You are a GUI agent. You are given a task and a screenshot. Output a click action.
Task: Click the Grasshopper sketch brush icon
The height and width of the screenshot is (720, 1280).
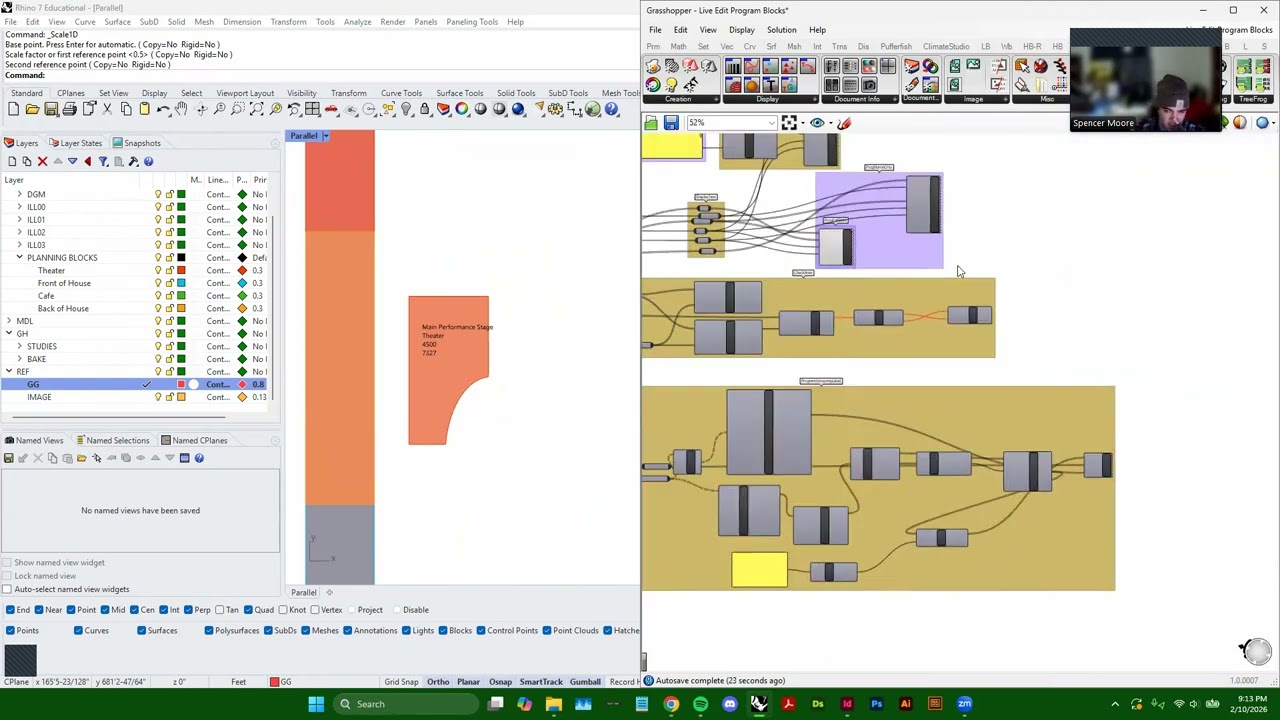(844, 123)
